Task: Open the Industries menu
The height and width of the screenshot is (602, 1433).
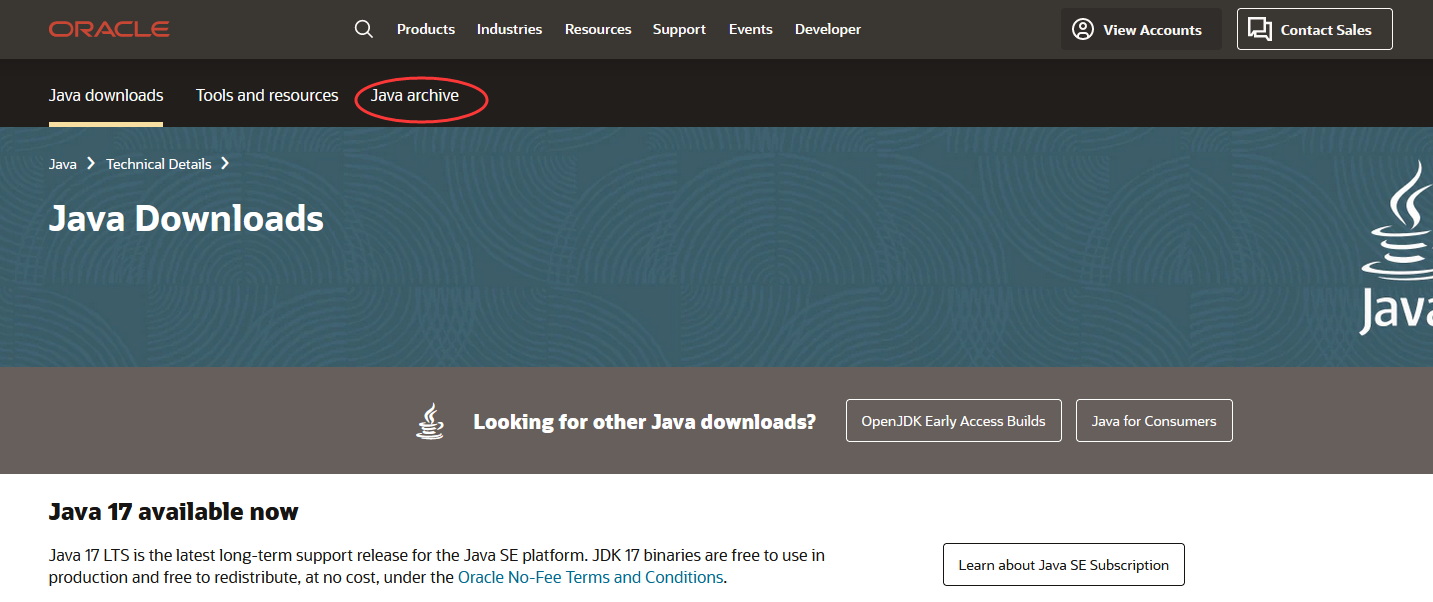Action: (509, 29)
